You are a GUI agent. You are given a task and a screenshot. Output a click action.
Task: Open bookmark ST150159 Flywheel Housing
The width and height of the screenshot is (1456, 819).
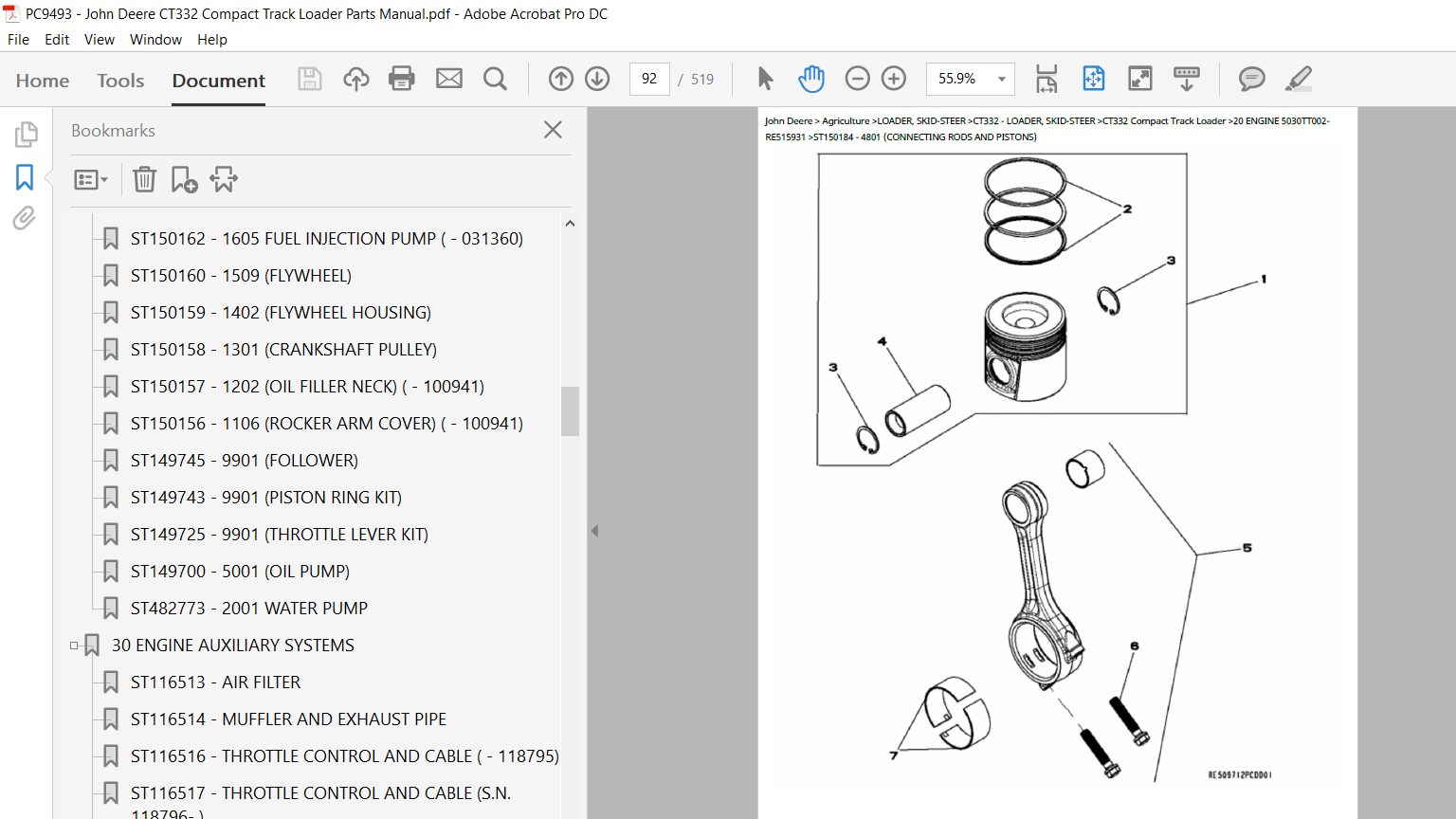click(x=281, y=313)
